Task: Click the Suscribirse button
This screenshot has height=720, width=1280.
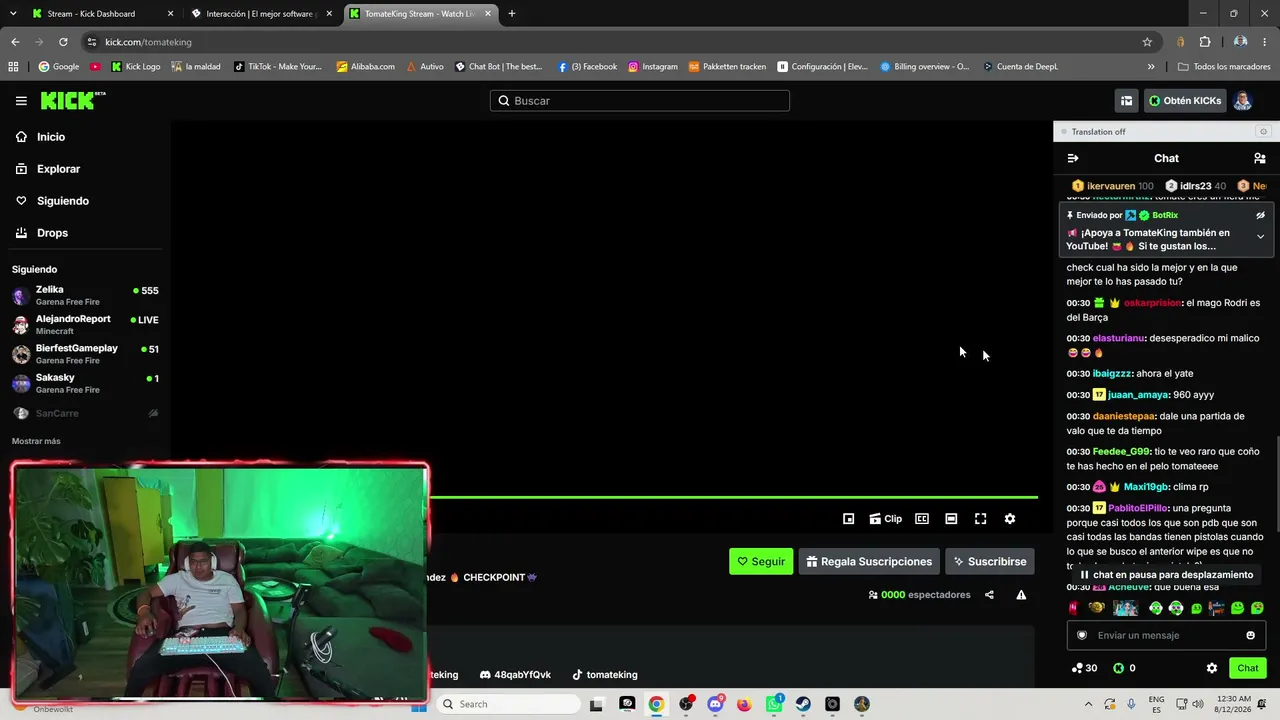Action: click(x=989, y=562)
